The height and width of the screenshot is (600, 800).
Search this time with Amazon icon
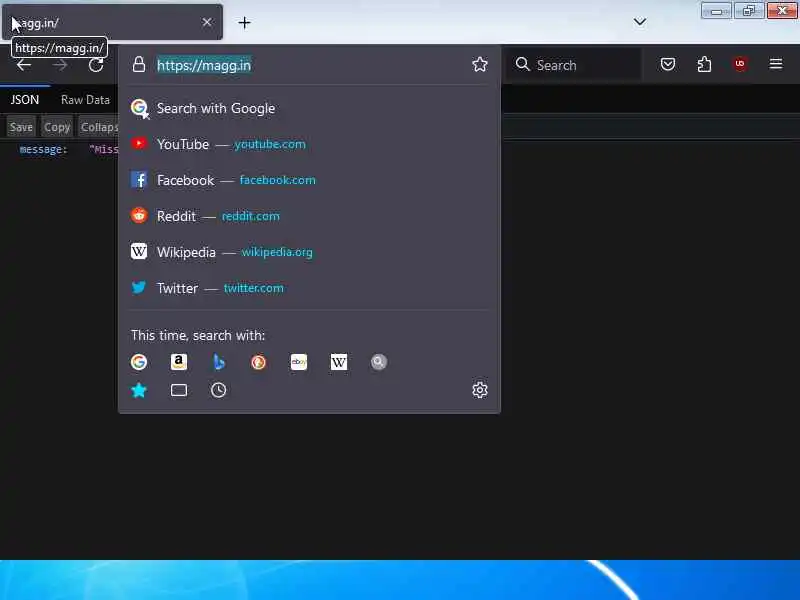tap(179, 362)
